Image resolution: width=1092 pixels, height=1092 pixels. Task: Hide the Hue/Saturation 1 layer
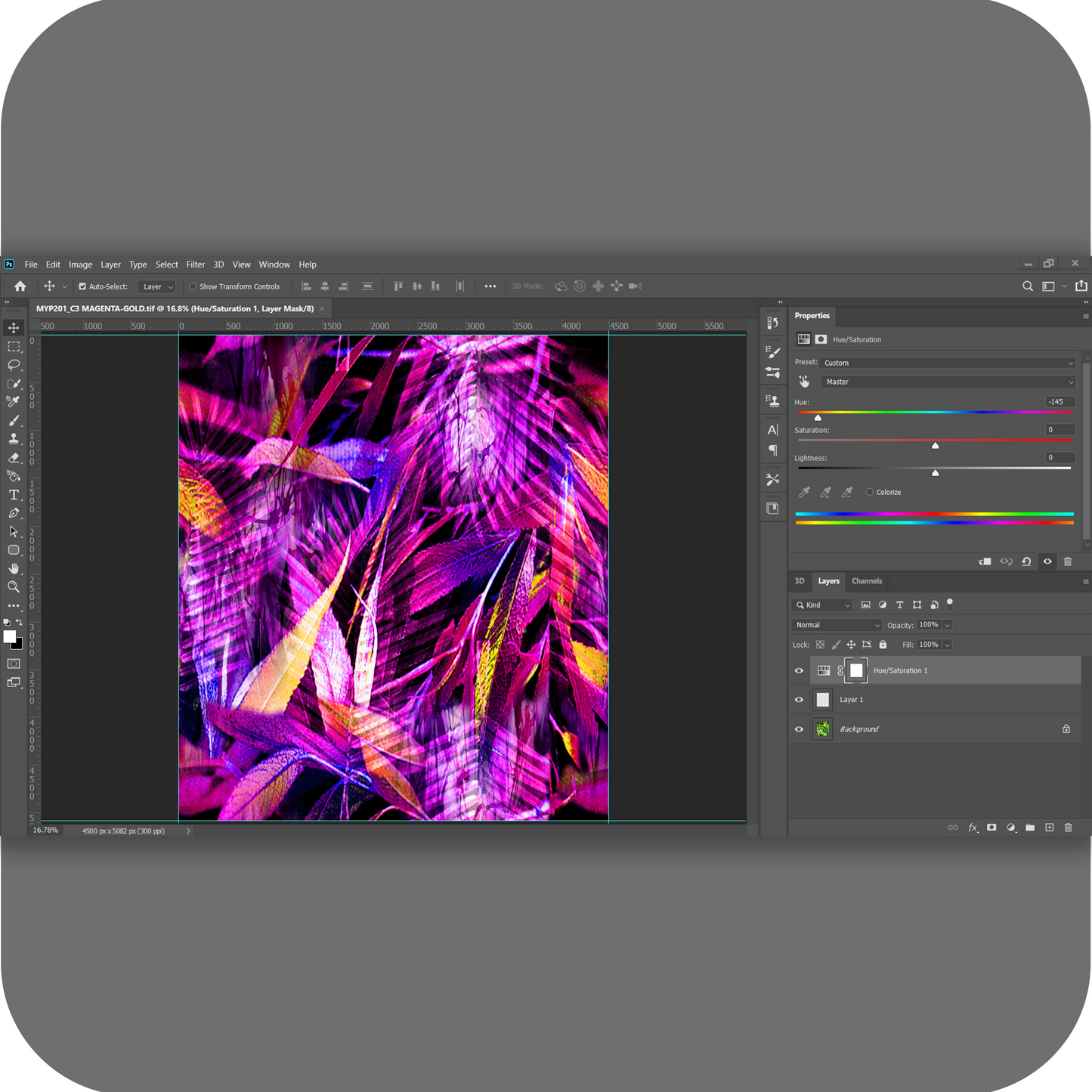click(x=799, y=670)
